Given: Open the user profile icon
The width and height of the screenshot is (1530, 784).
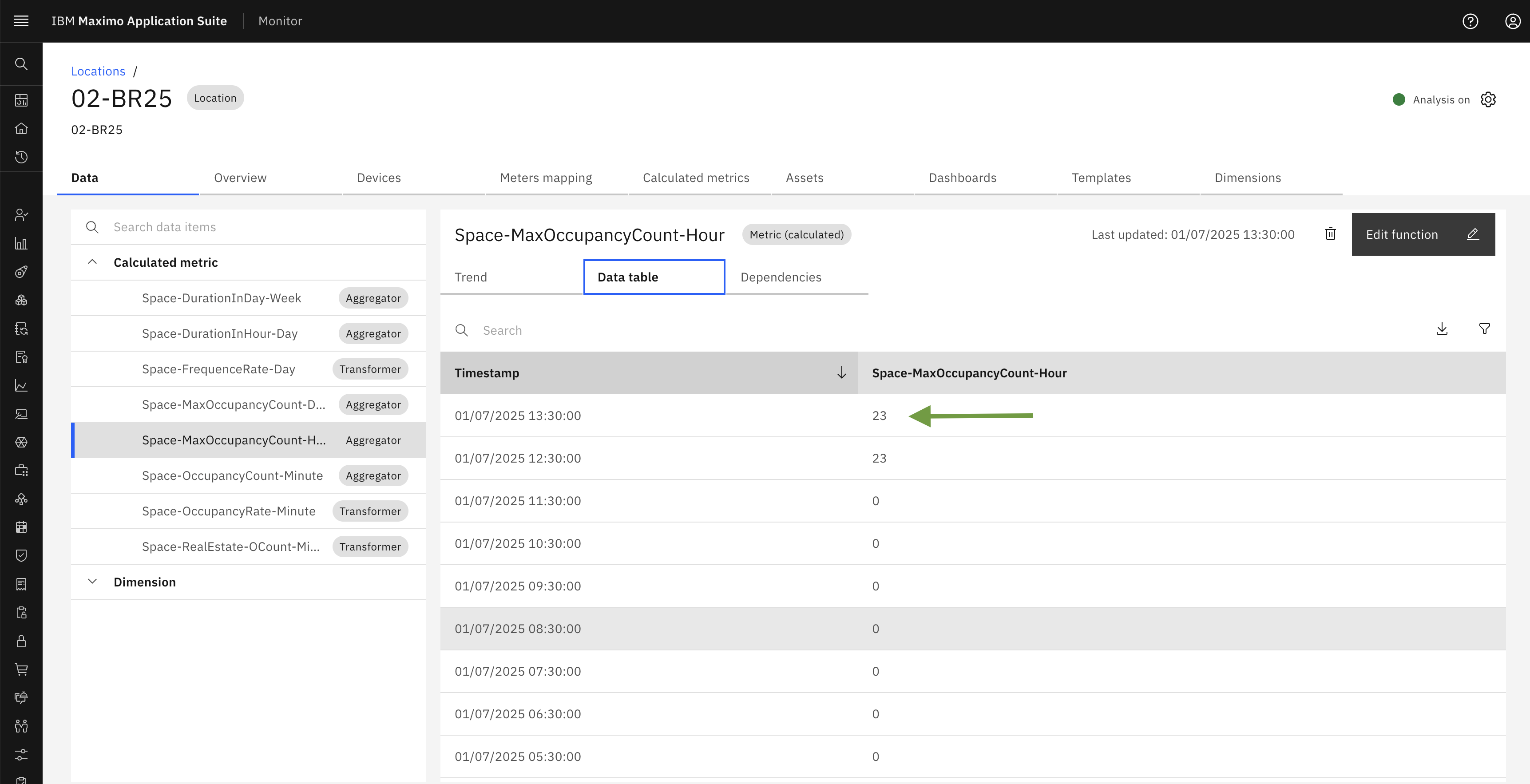Looking at the screenshot, I should pos(1512,21).
